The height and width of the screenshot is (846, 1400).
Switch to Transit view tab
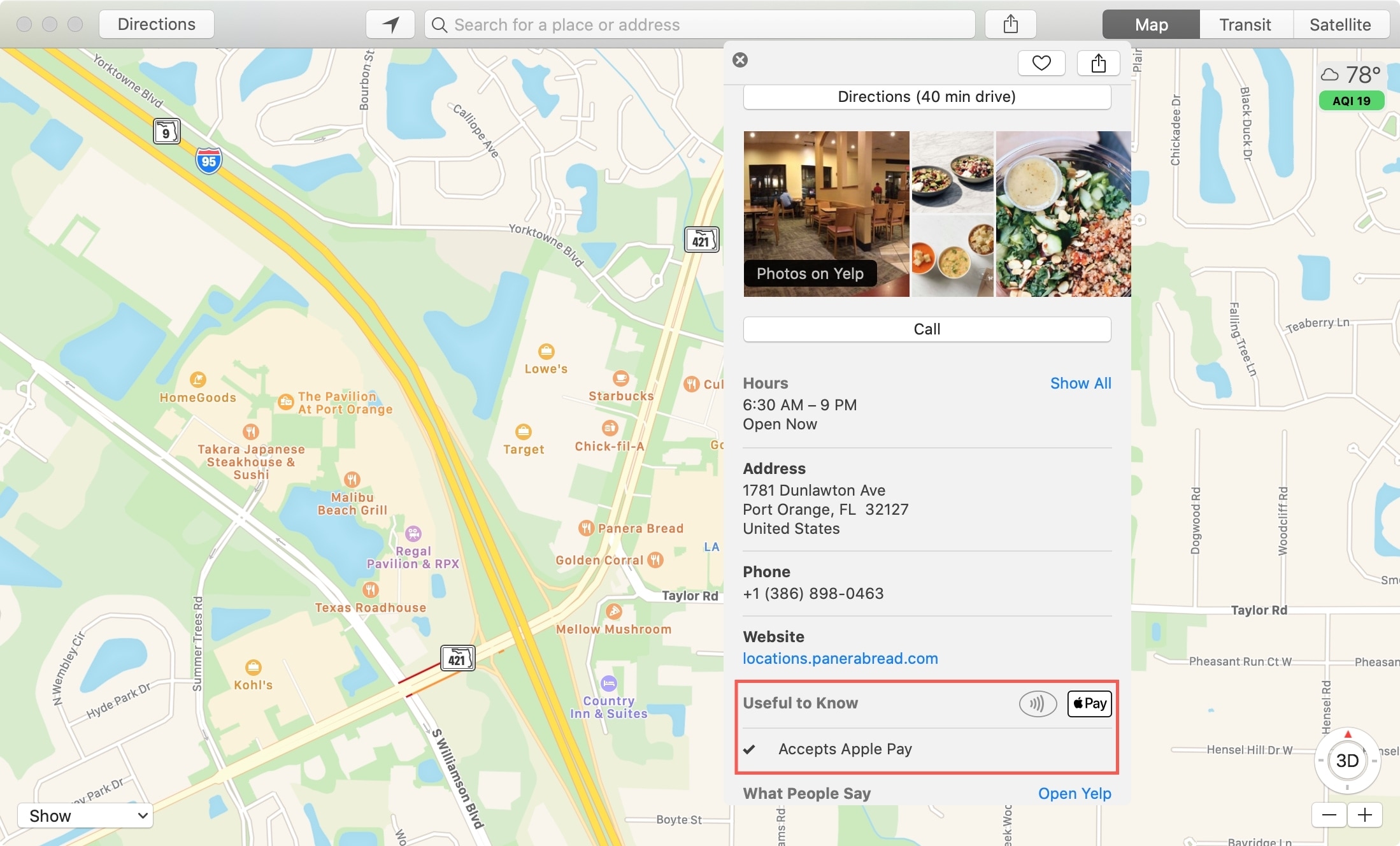click(x=1245, y=25)
